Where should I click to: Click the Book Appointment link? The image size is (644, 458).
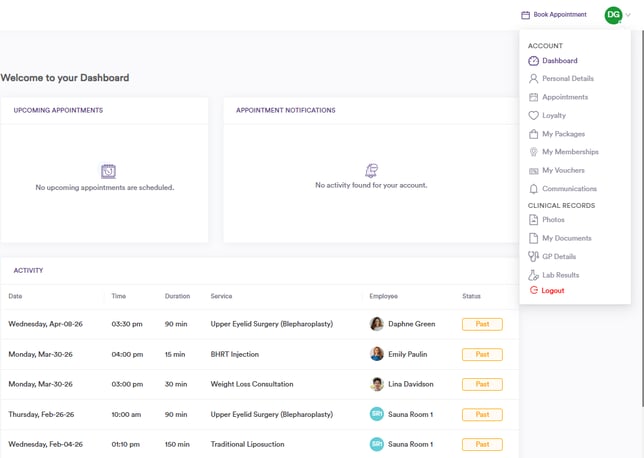(560, 15)
